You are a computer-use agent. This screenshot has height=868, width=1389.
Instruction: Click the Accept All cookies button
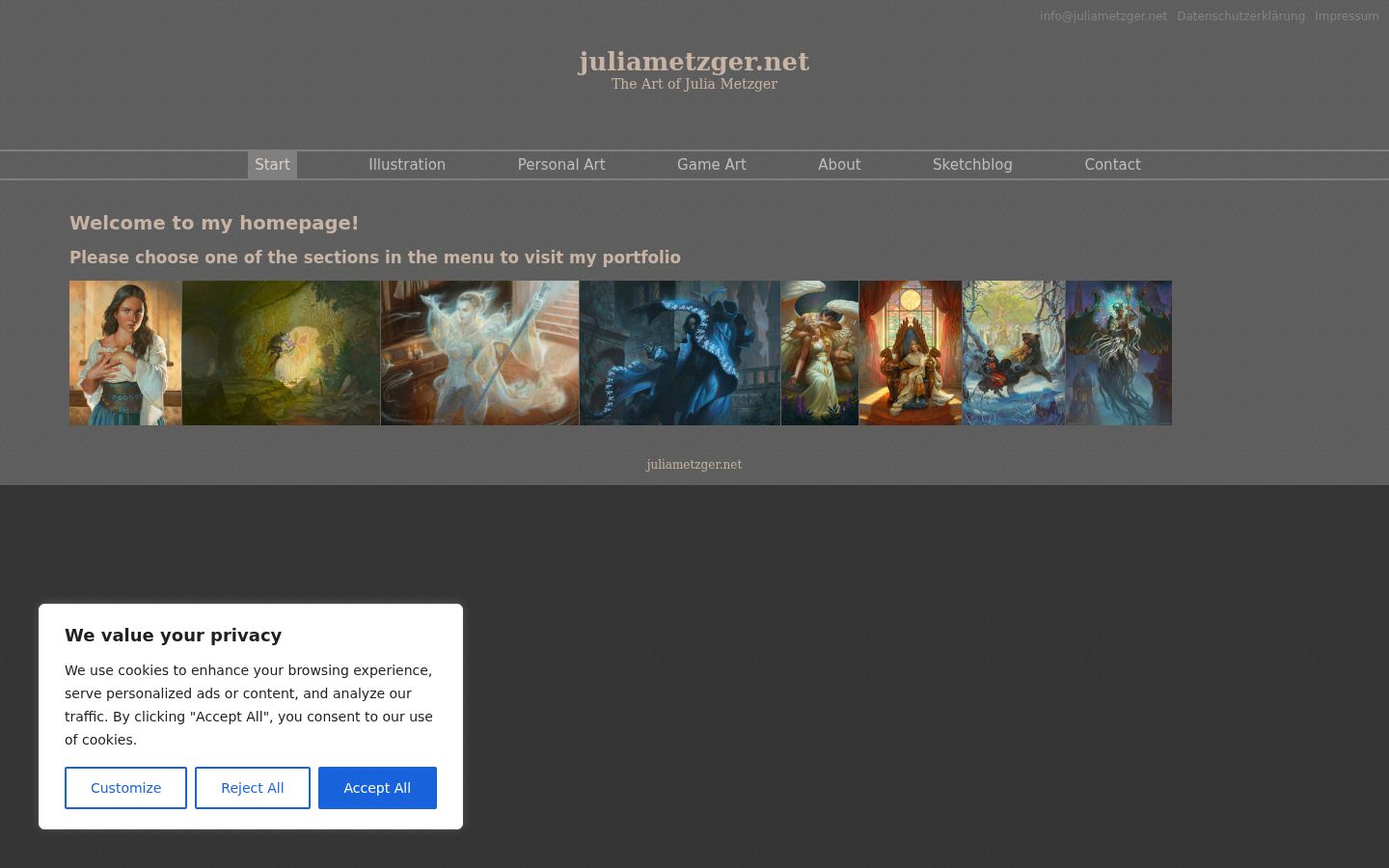[377, 788]
